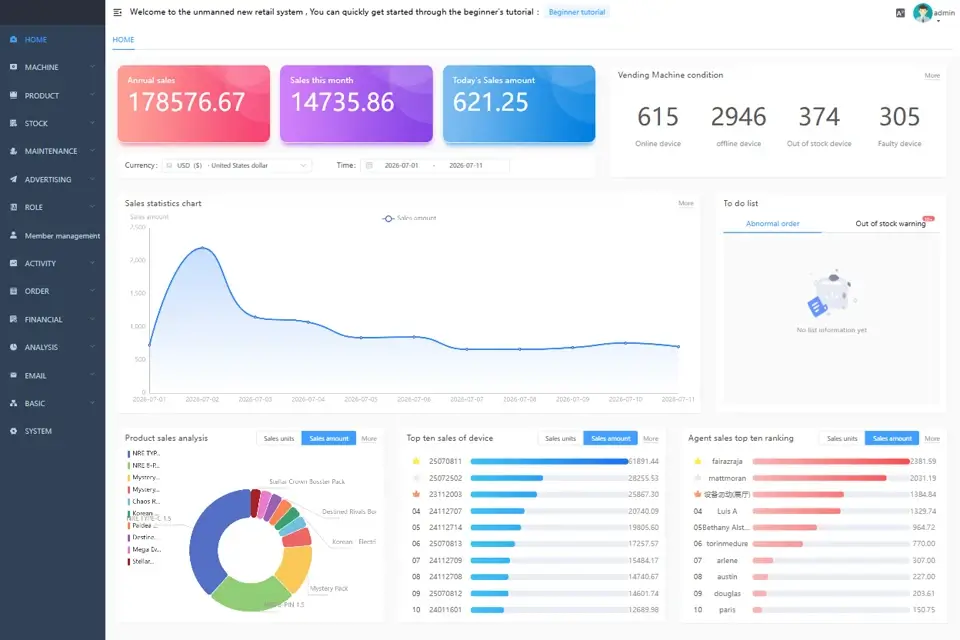Click More in Sales statistics chart
The image size is (960, 640).
point(686,203)
